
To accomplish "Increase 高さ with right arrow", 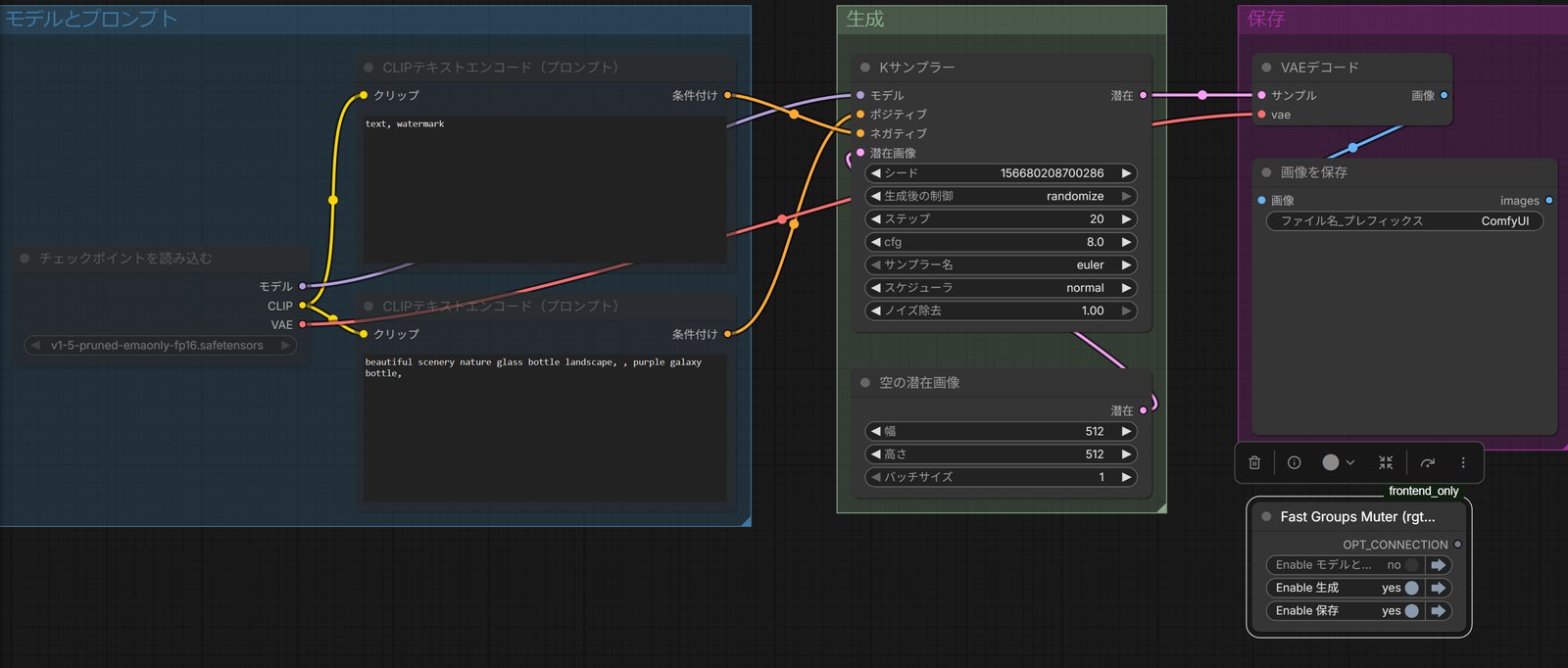I will 1126,454.
